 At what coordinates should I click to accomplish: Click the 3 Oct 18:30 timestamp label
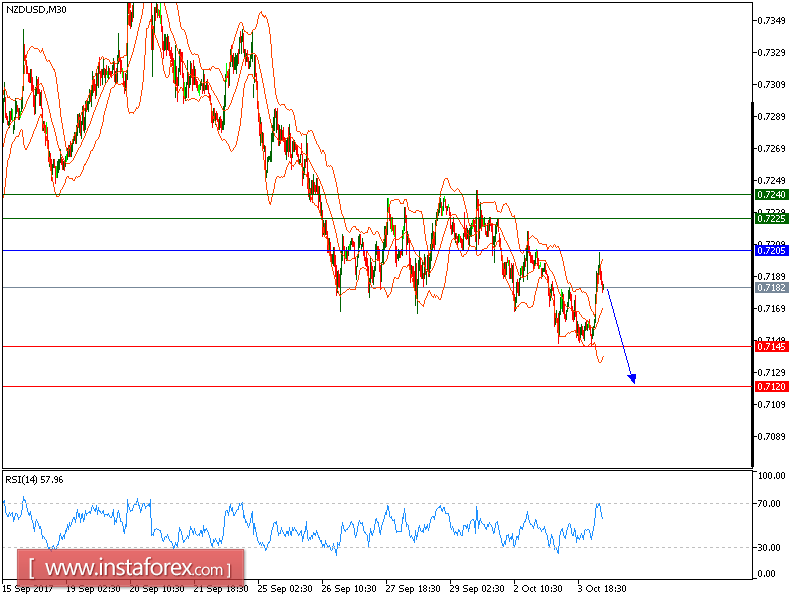(x=600, y=589)
